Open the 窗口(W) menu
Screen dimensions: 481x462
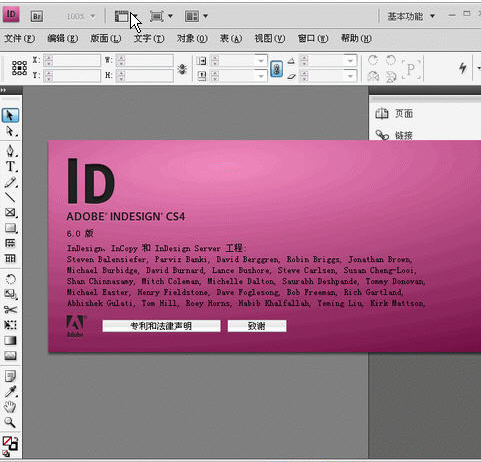click(313, 39)
